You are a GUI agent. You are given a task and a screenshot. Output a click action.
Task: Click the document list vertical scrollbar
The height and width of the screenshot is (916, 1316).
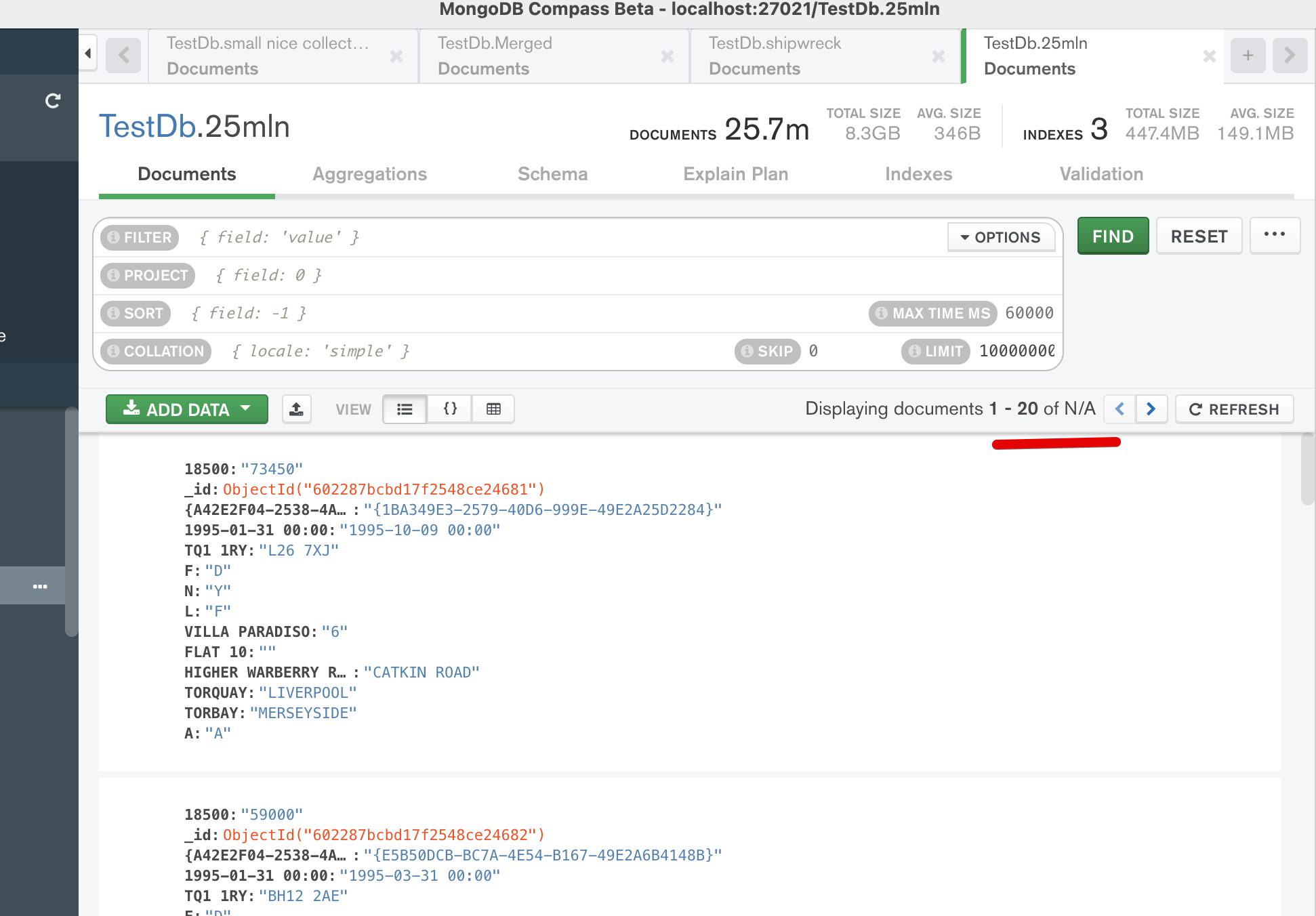coord(1307,470)
